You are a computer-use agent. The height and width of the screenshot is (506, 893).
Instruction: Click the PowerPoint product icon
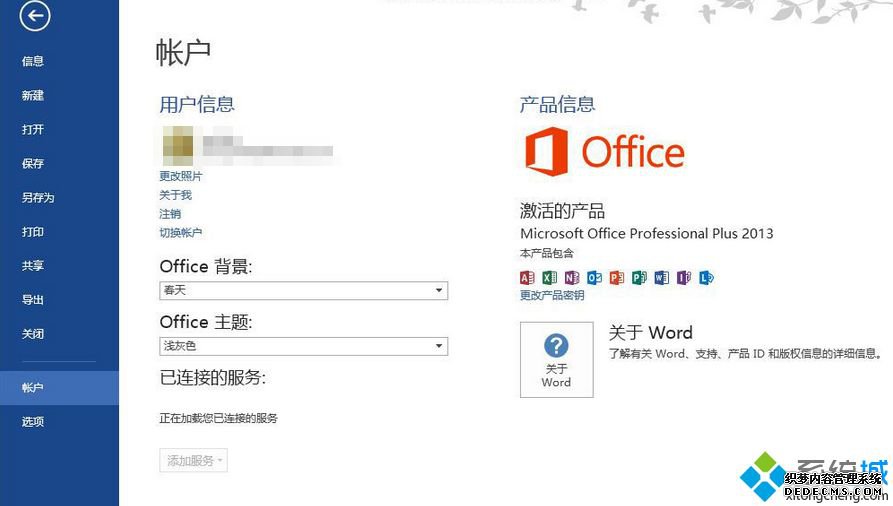[617, 278]
